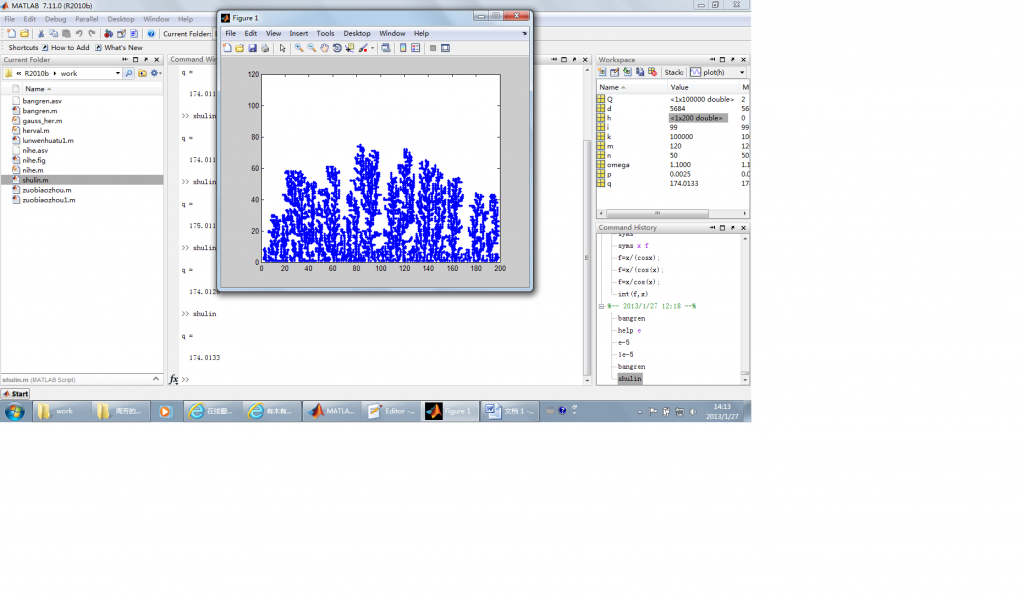Activate the Data Cursor tool
Viewport: 1024px width, 597px height.
(349, 48)
